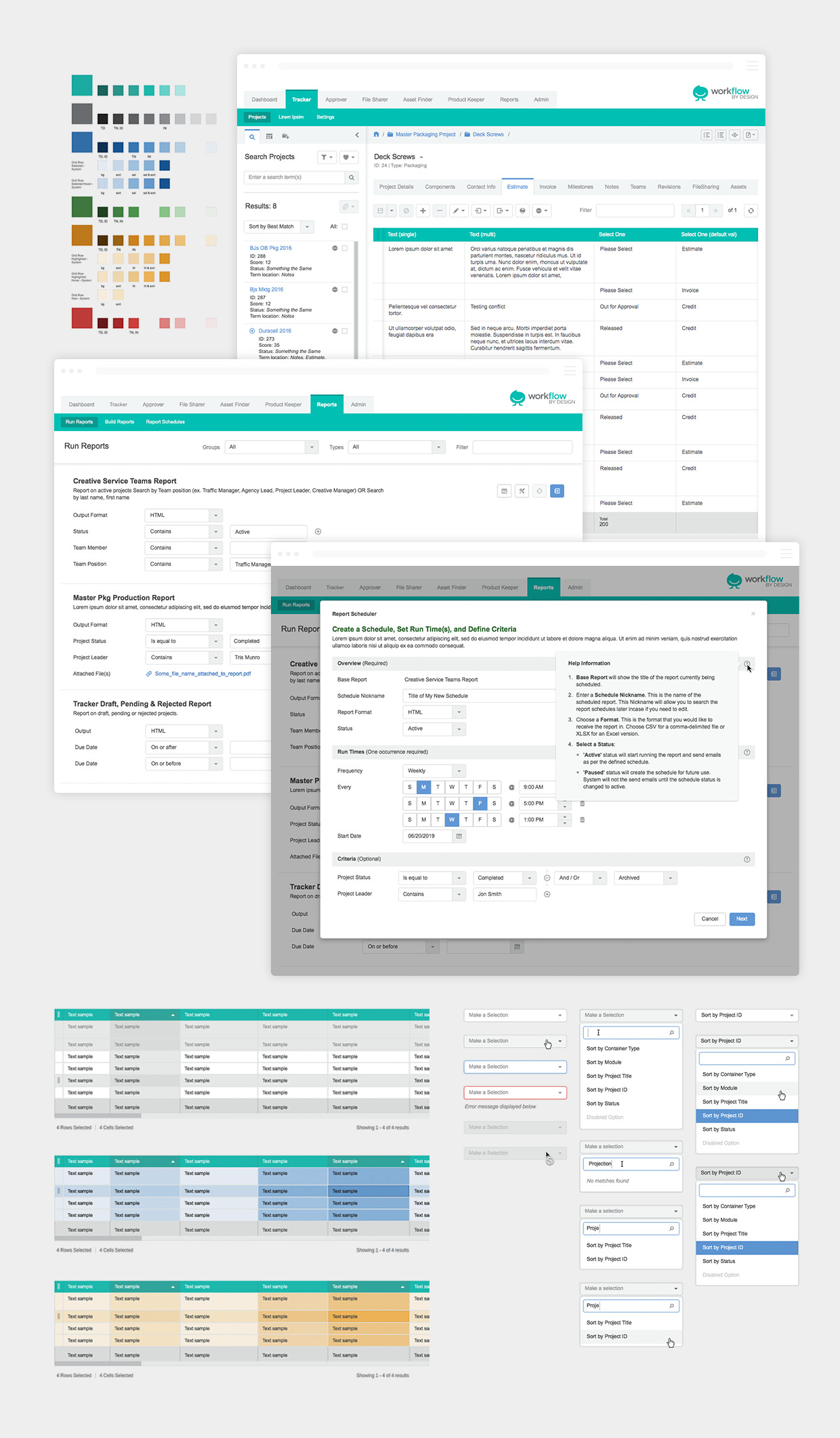Check the box for Duracell 2016

(344, 331)
